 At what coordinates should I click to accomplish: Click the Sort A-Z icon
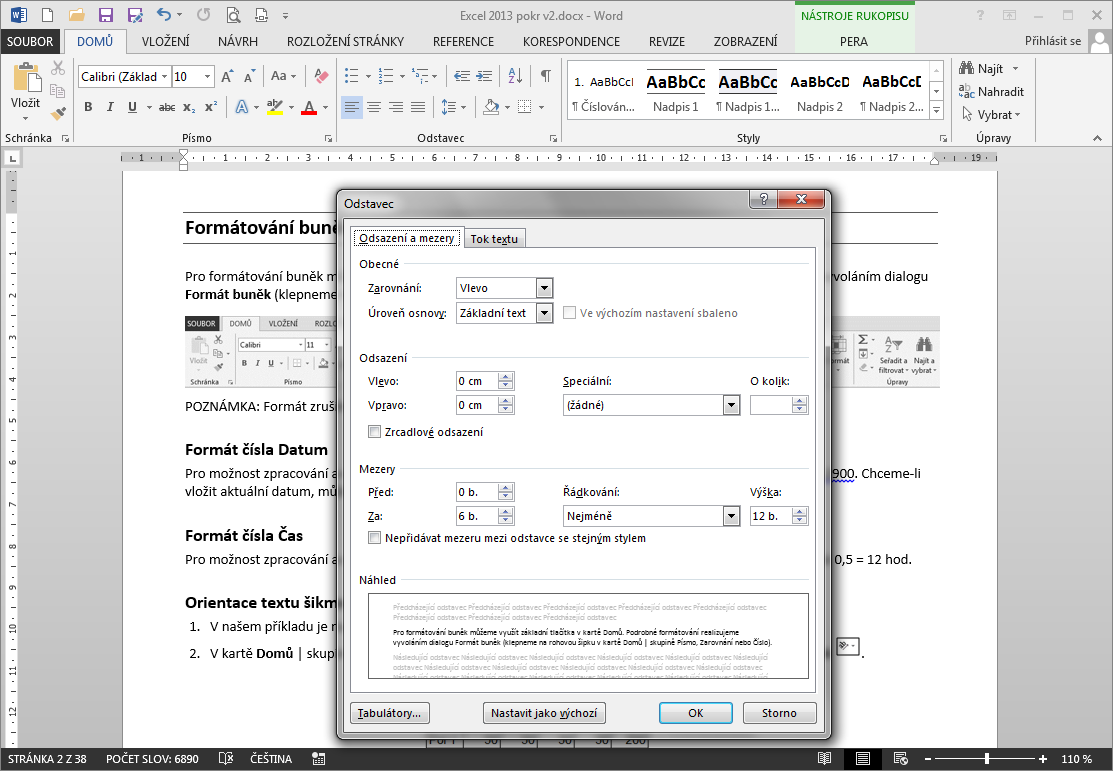[x=516, y=75]
